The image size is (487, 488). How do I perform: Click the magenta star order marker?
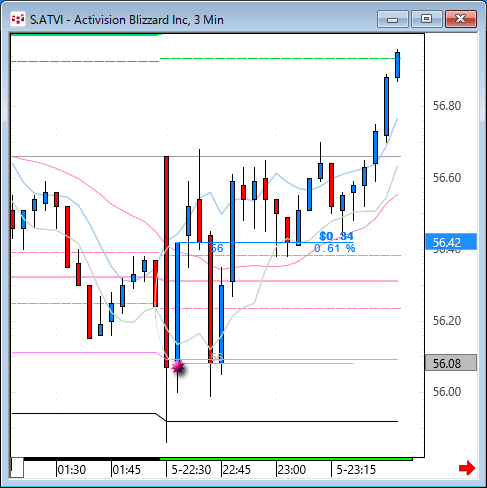point(178,367)
